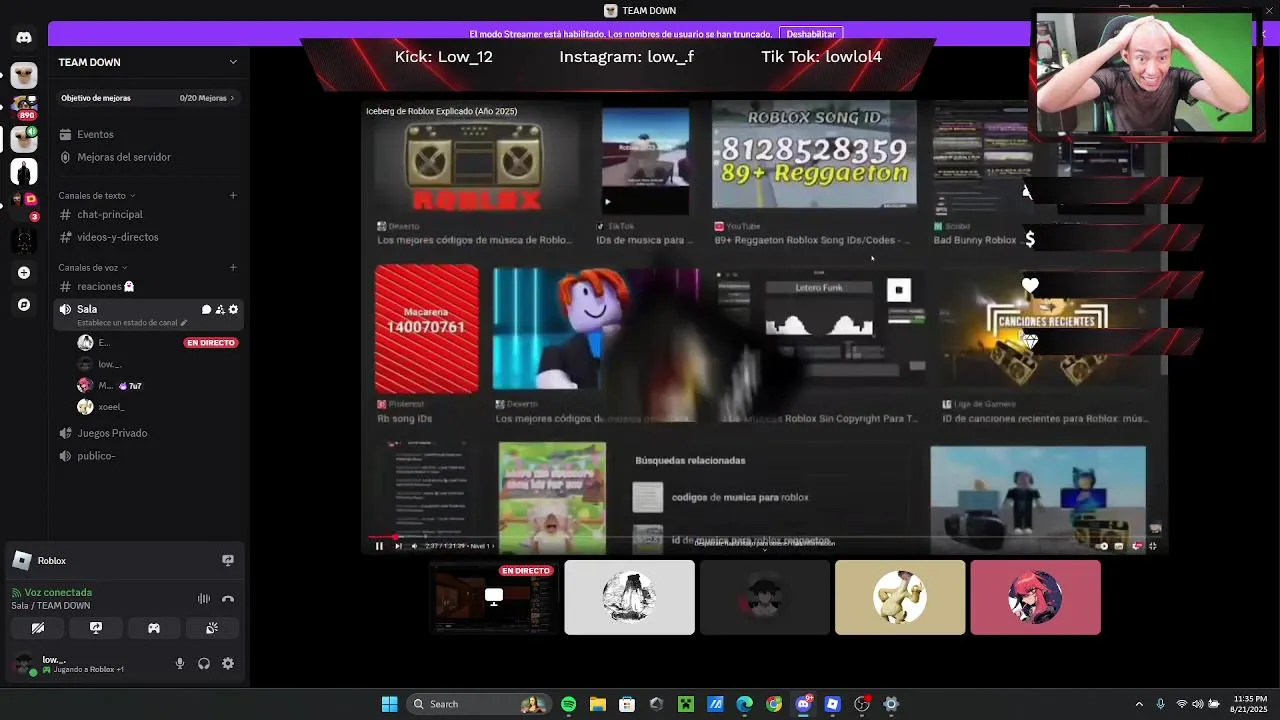Show hidden system tray icons
Image resolution: width=1280 pixels, height=720 pixels.
coord(1139,704)
